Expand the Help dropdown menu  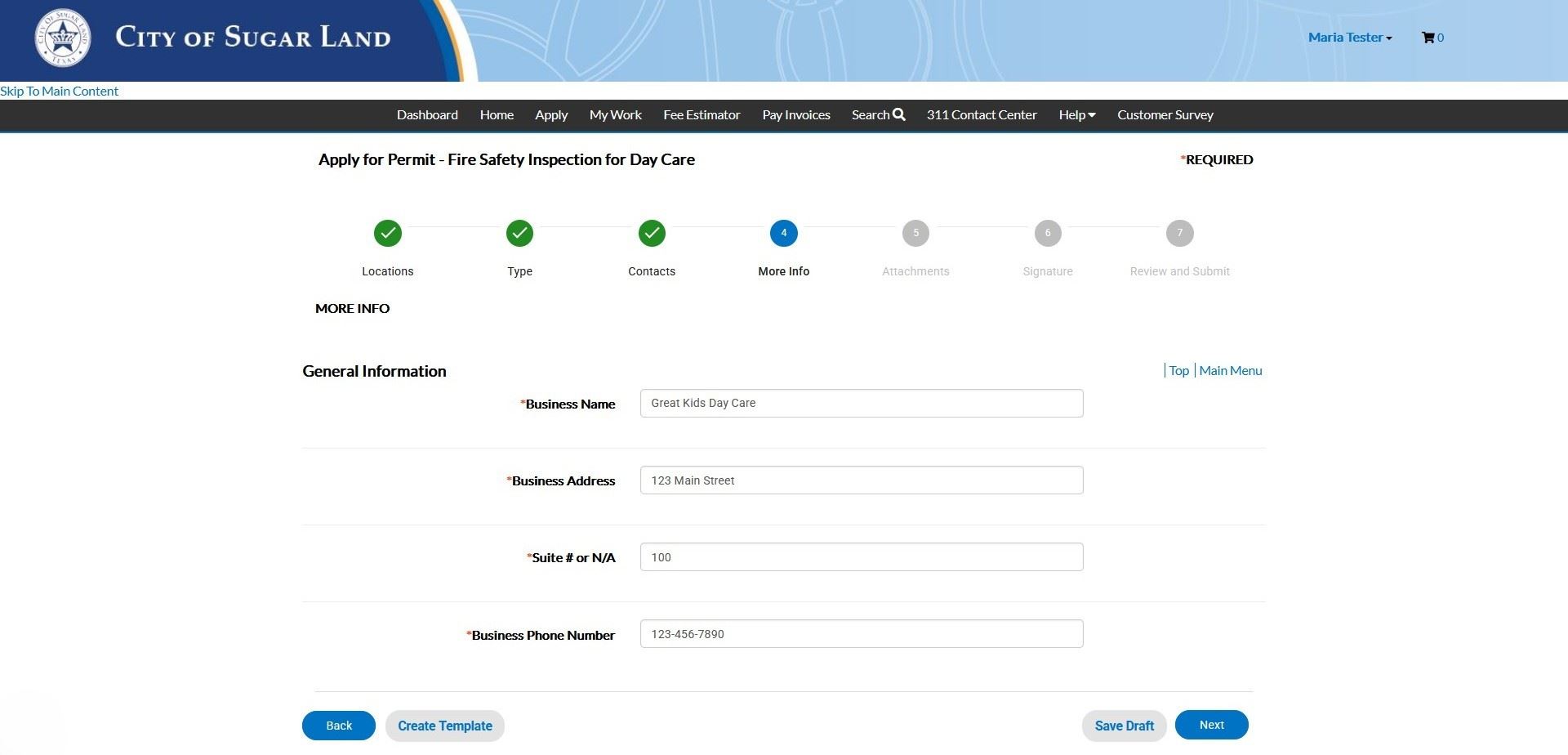pos(1076,115)
